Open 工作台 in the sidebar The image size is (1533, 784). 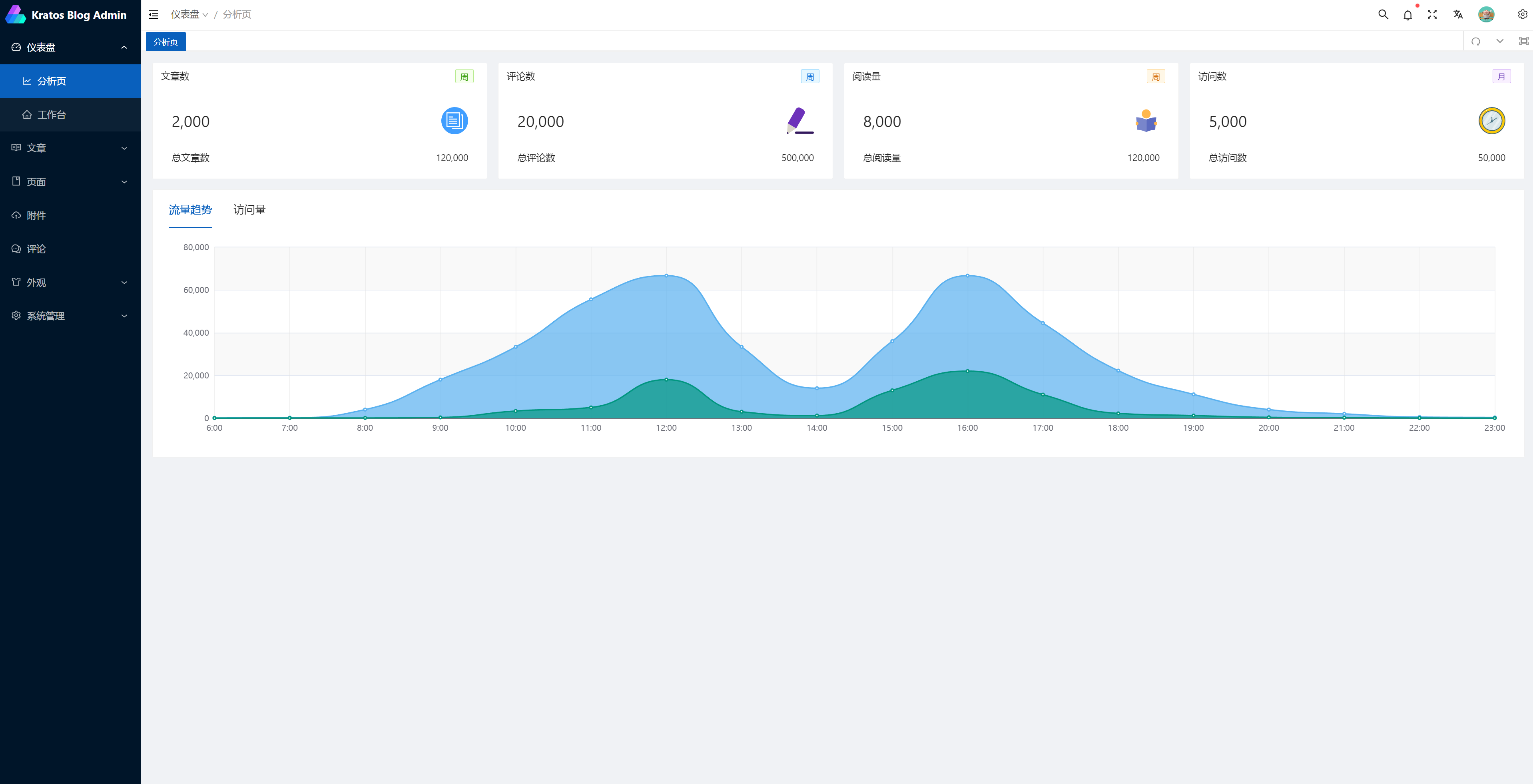52,115
